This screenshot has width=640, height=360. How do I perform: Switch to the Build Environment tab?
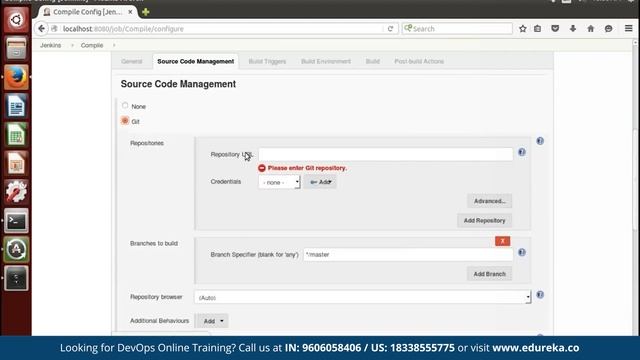(x=326, y=61)
